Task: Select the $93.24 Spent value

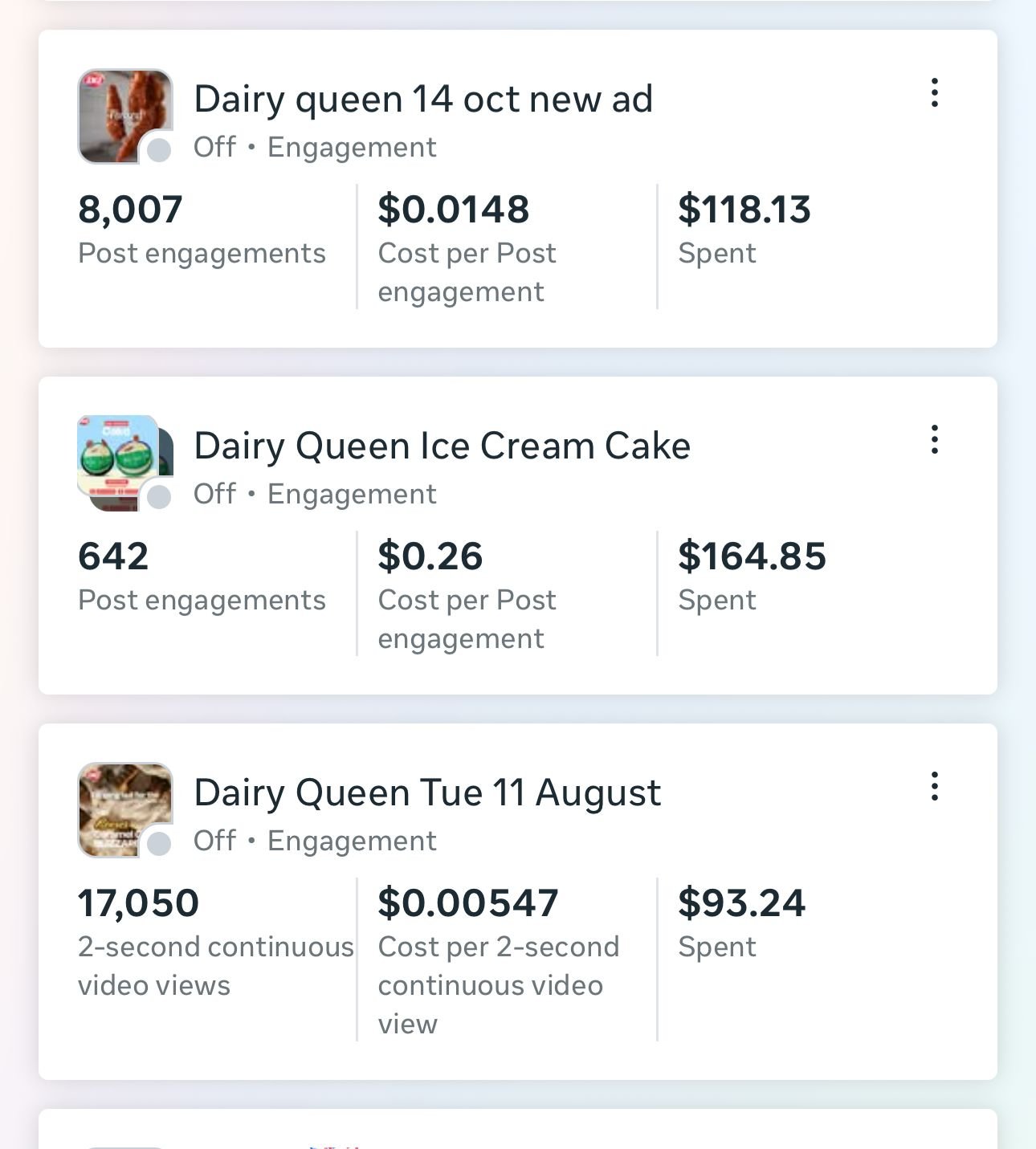Action: click(741, 904)
